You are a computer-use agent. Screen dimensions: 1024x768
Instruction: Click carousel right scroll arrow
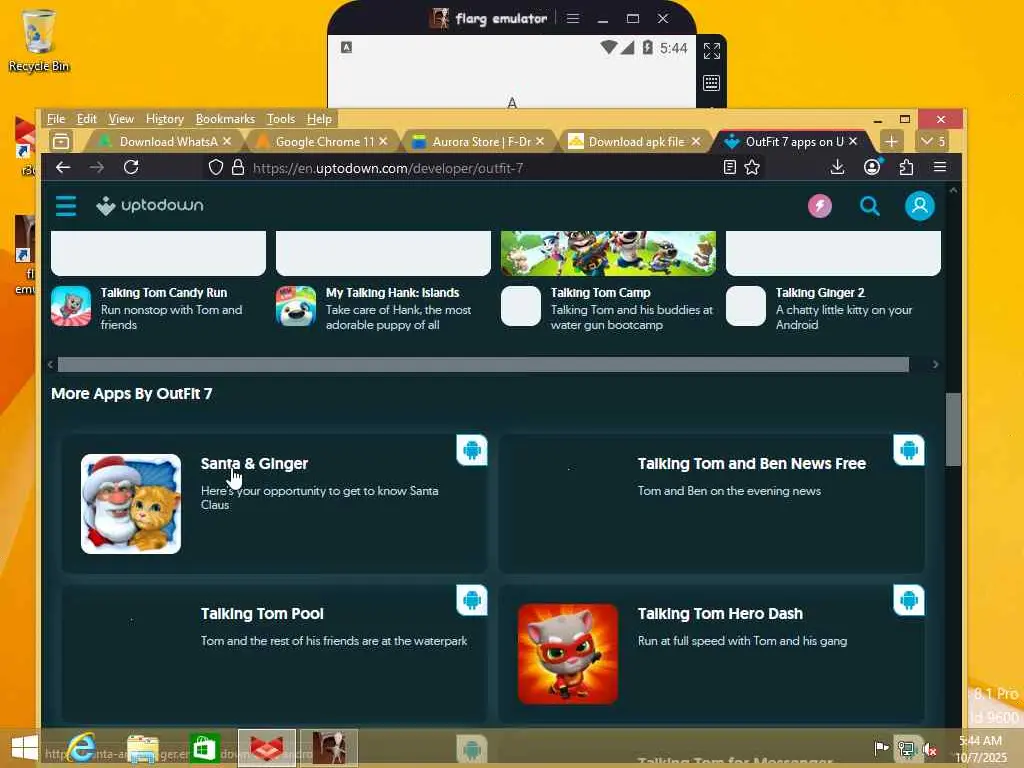[x=935, y=364]
